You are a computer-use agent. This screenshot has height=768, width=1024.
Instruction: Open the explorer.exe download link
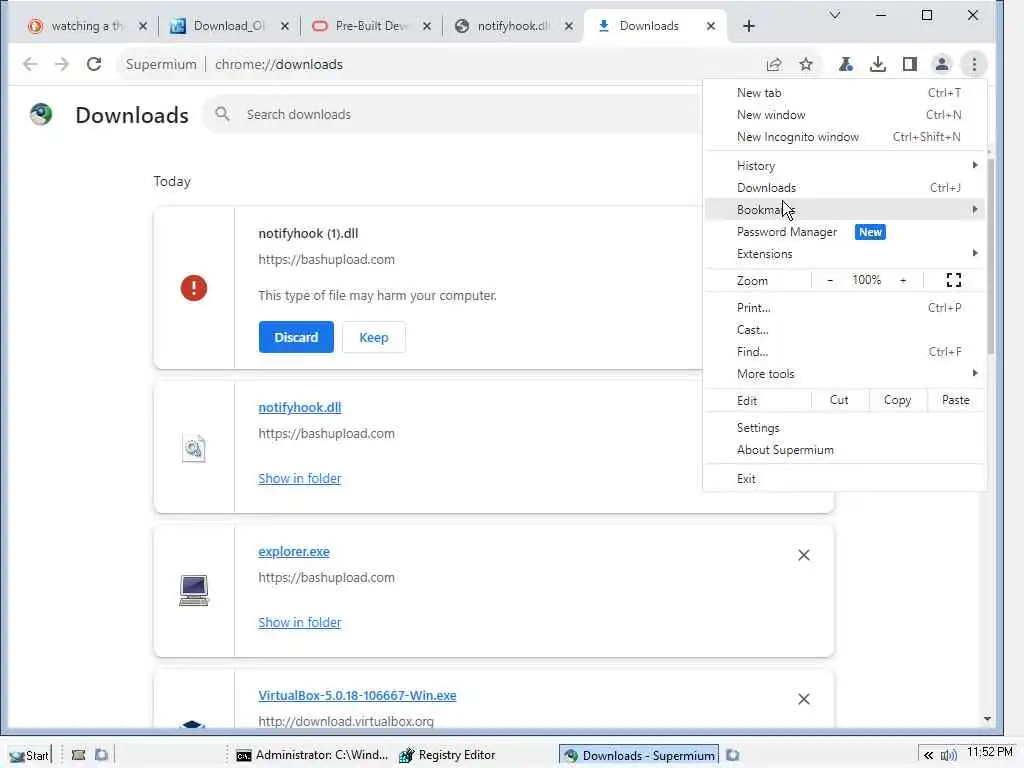pyautogui.click(x=294, y=551)
